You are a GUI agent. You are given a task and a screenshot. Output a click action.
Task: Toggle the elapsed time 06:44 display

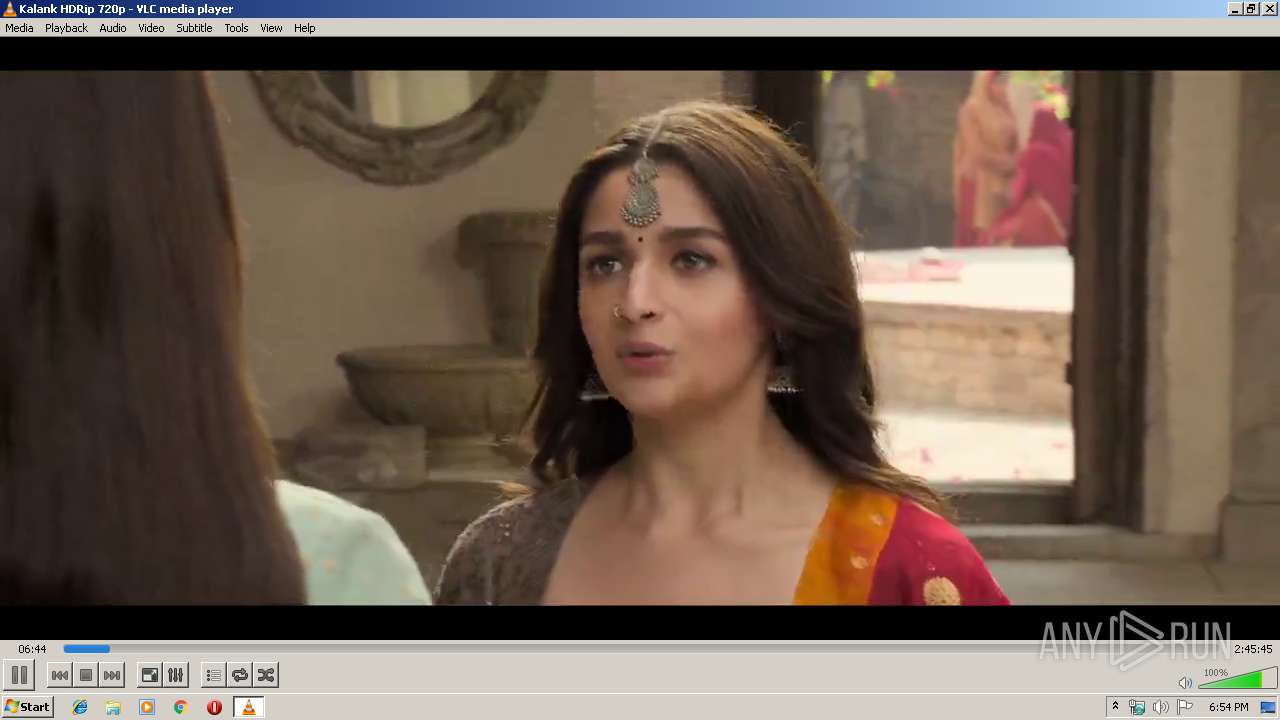(x=32, y=649)
